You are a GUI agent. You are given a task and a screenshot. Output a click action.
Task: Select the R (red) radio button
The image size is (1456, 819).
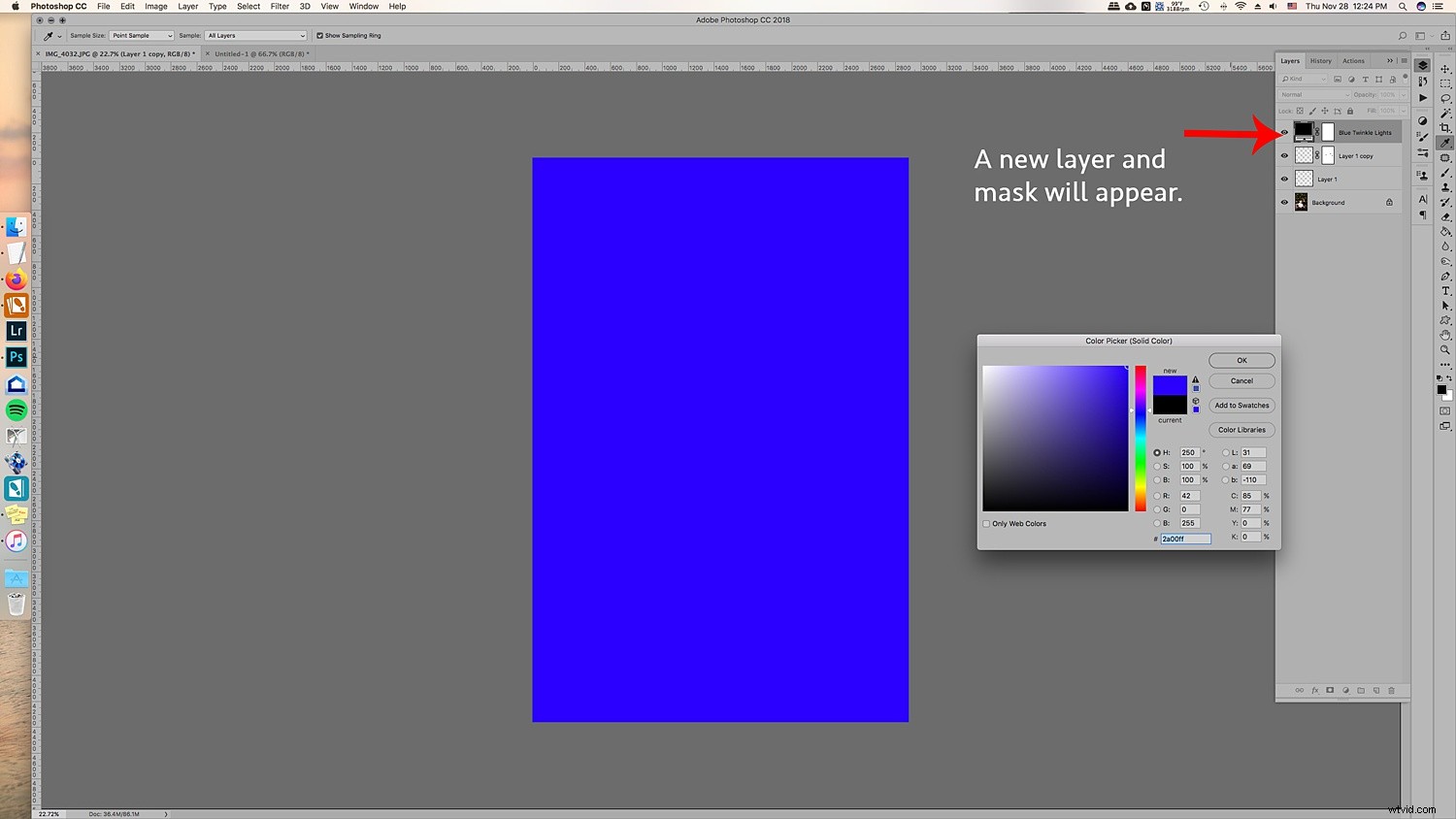coord(1157,496)
